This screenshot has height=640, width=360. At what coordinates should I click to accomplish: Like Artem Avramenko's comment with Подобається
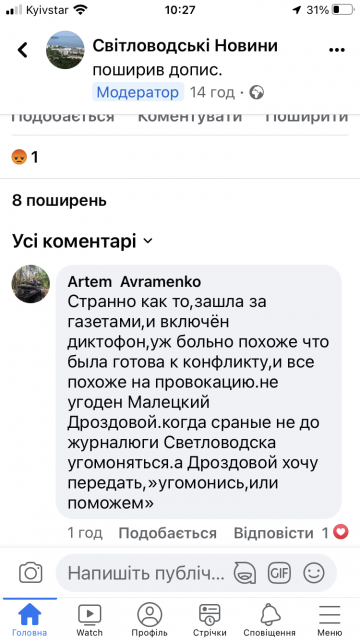(167, 533)
